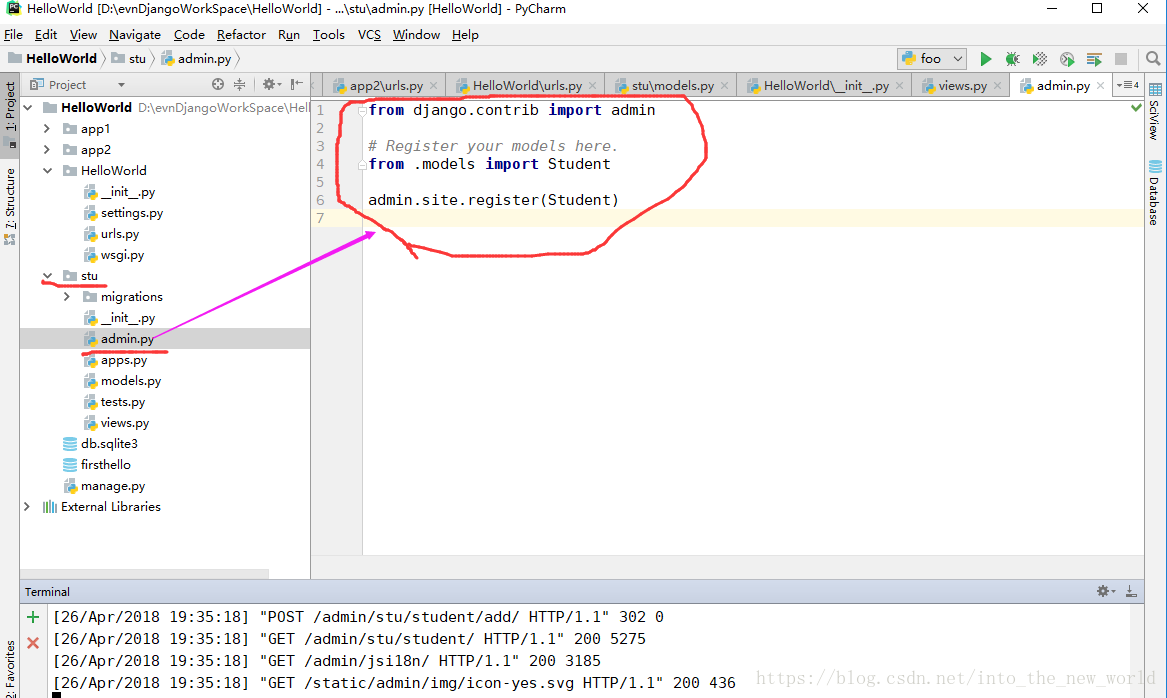Click line 6 admin.site.register(Student) code
This screenshot has width=1167, height=698.
click(x=493, y=200)
